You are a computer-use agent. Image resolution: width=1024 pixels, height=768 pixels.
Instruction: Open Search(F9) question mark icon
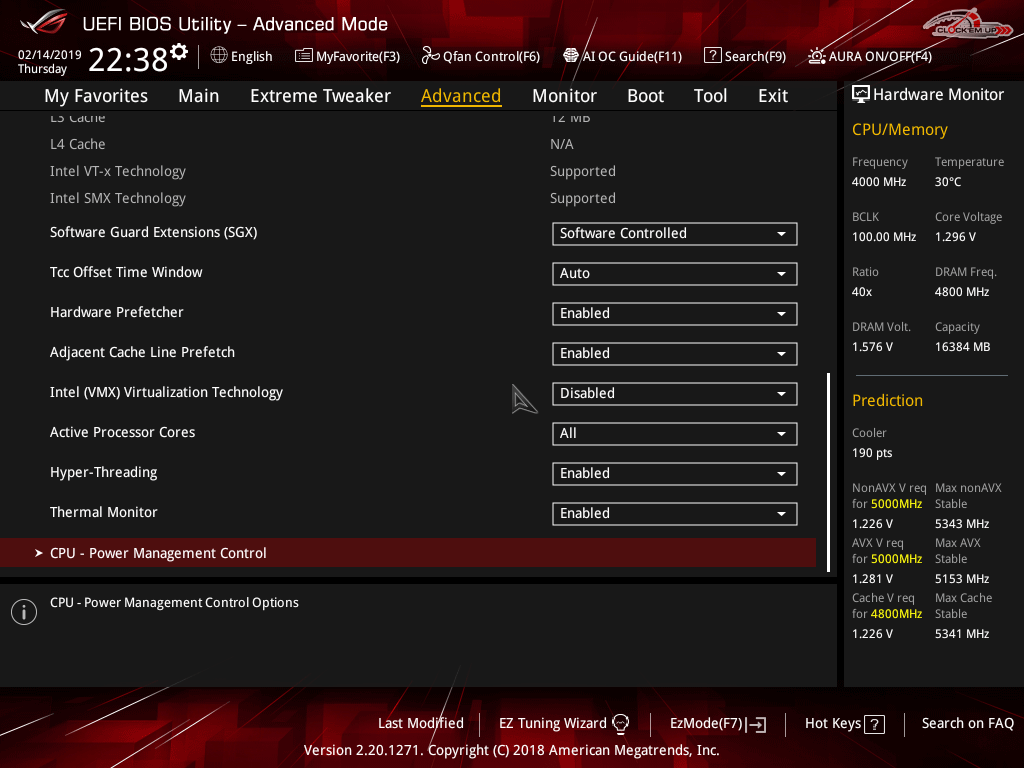(712, 56)
